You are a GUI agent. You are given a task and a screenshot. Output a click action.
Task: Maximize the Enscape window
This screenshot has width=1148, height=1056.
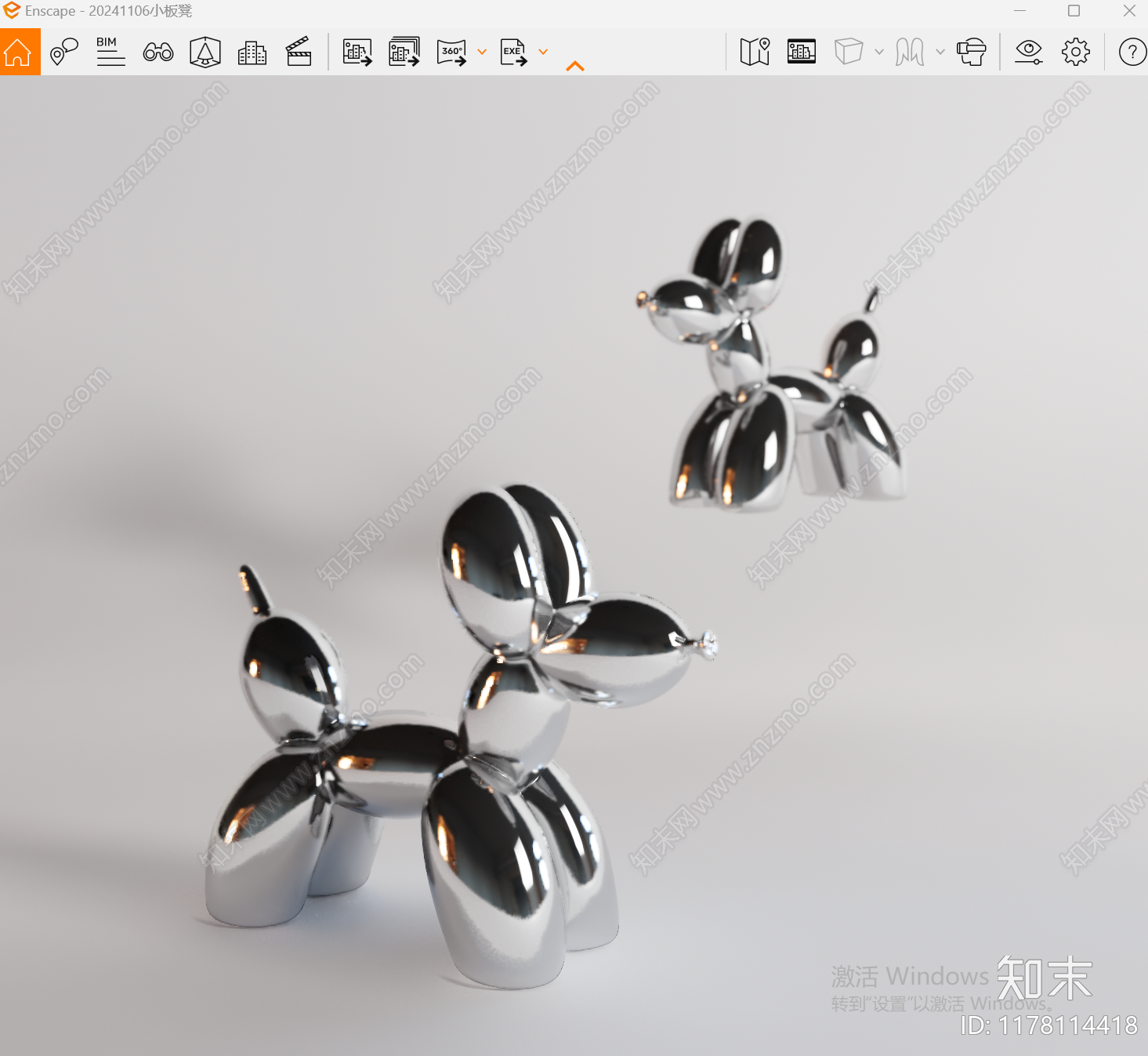tap(1074, 11)
